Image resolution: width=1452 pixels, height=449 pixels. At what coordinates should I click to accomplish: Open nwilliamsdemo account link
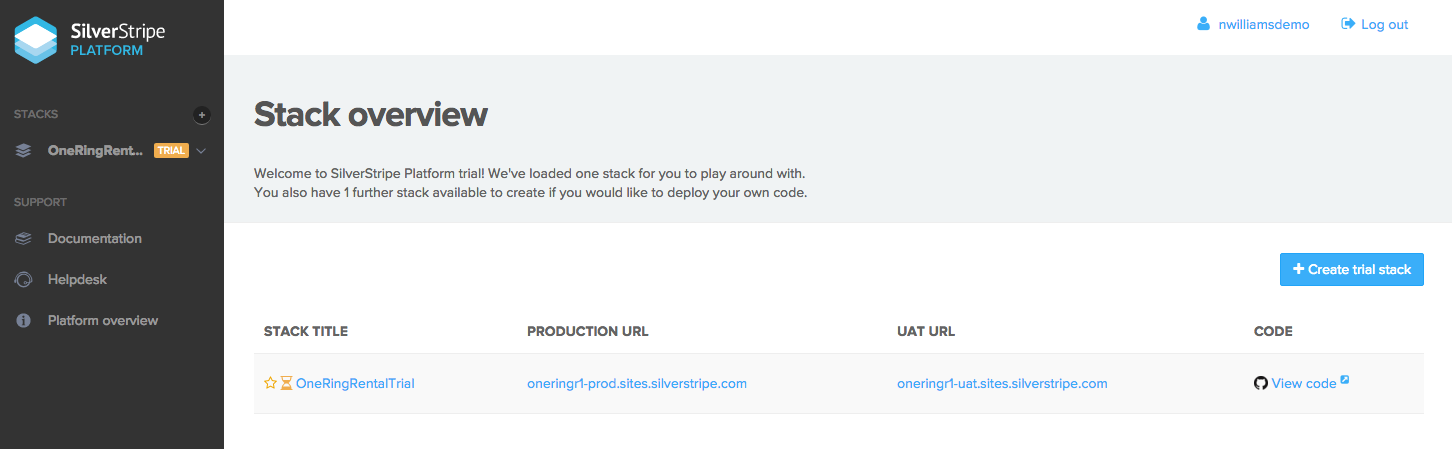click(1265, 24)
